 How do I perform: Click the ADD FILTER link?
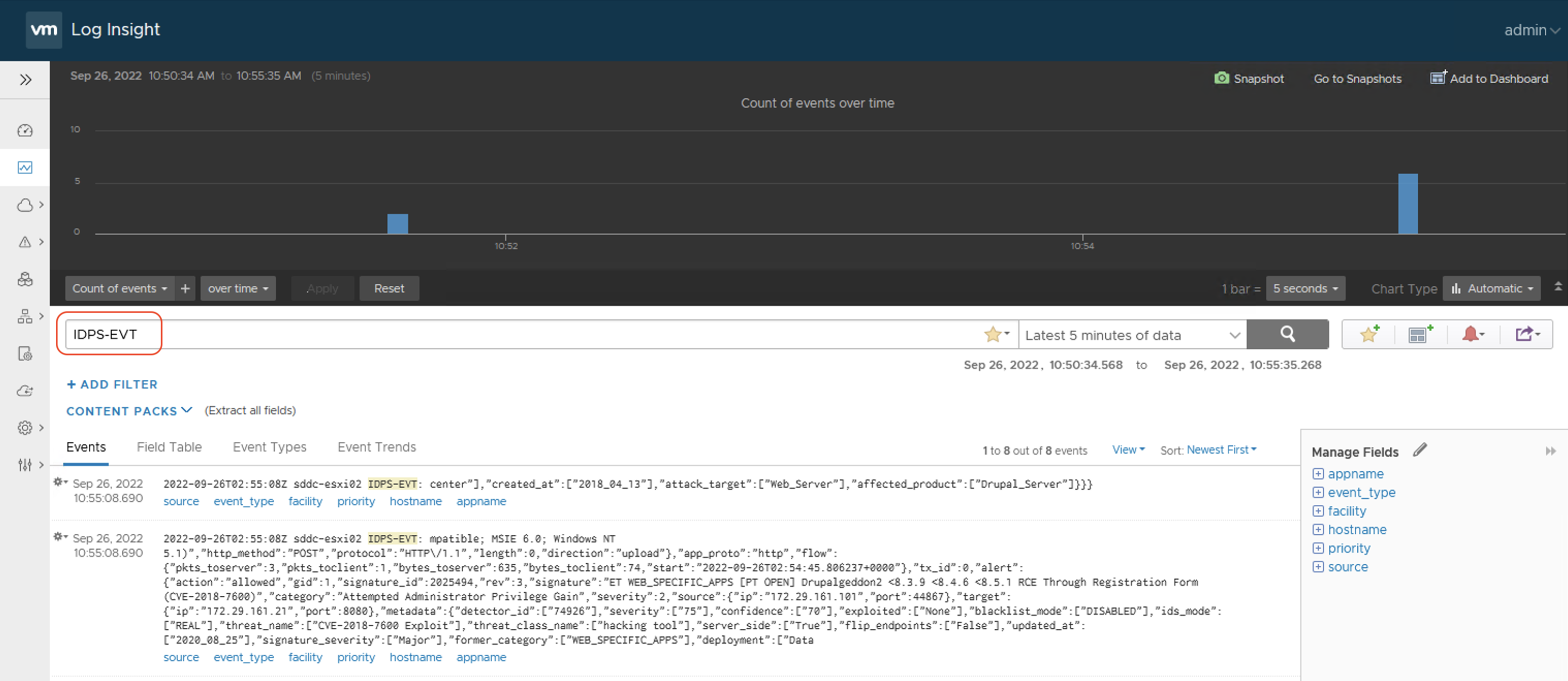pos(112,384)
